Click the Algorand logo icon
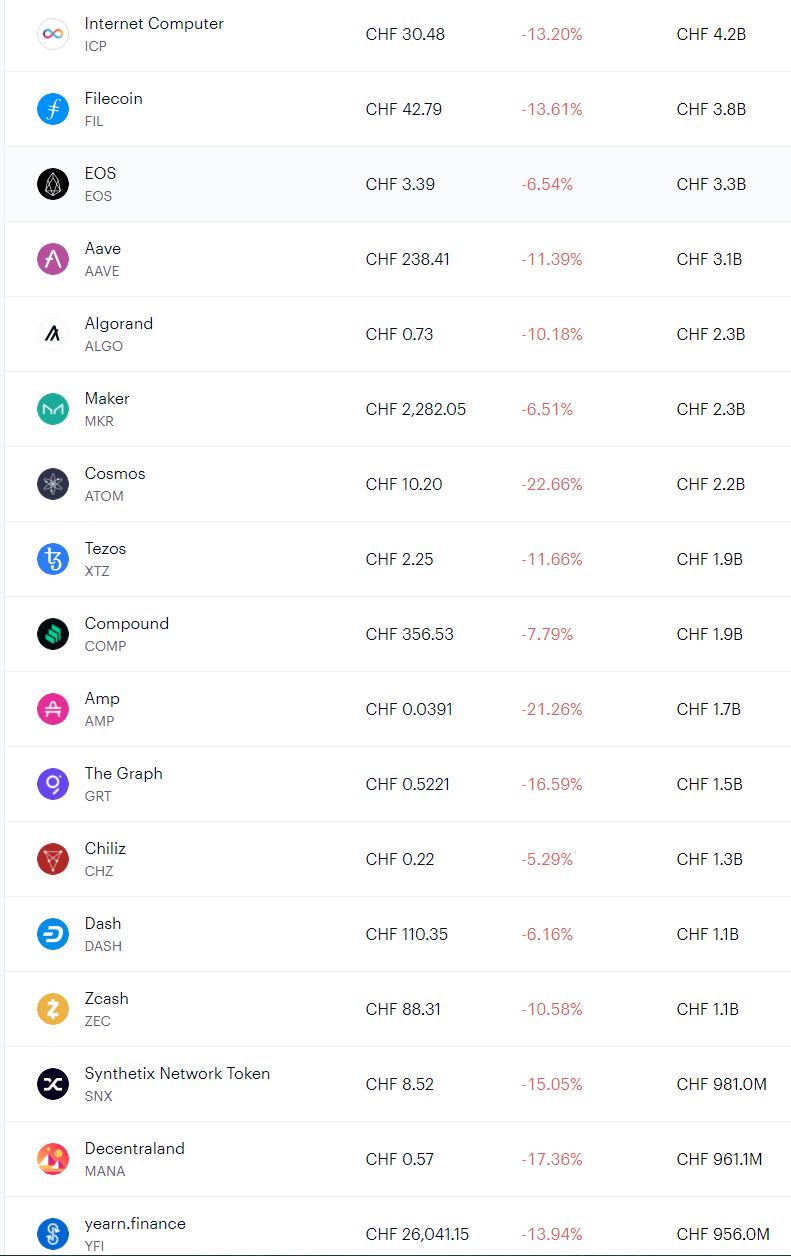Image resolution: width=791 pixels, height=1256 pixels. coord(53,334)
